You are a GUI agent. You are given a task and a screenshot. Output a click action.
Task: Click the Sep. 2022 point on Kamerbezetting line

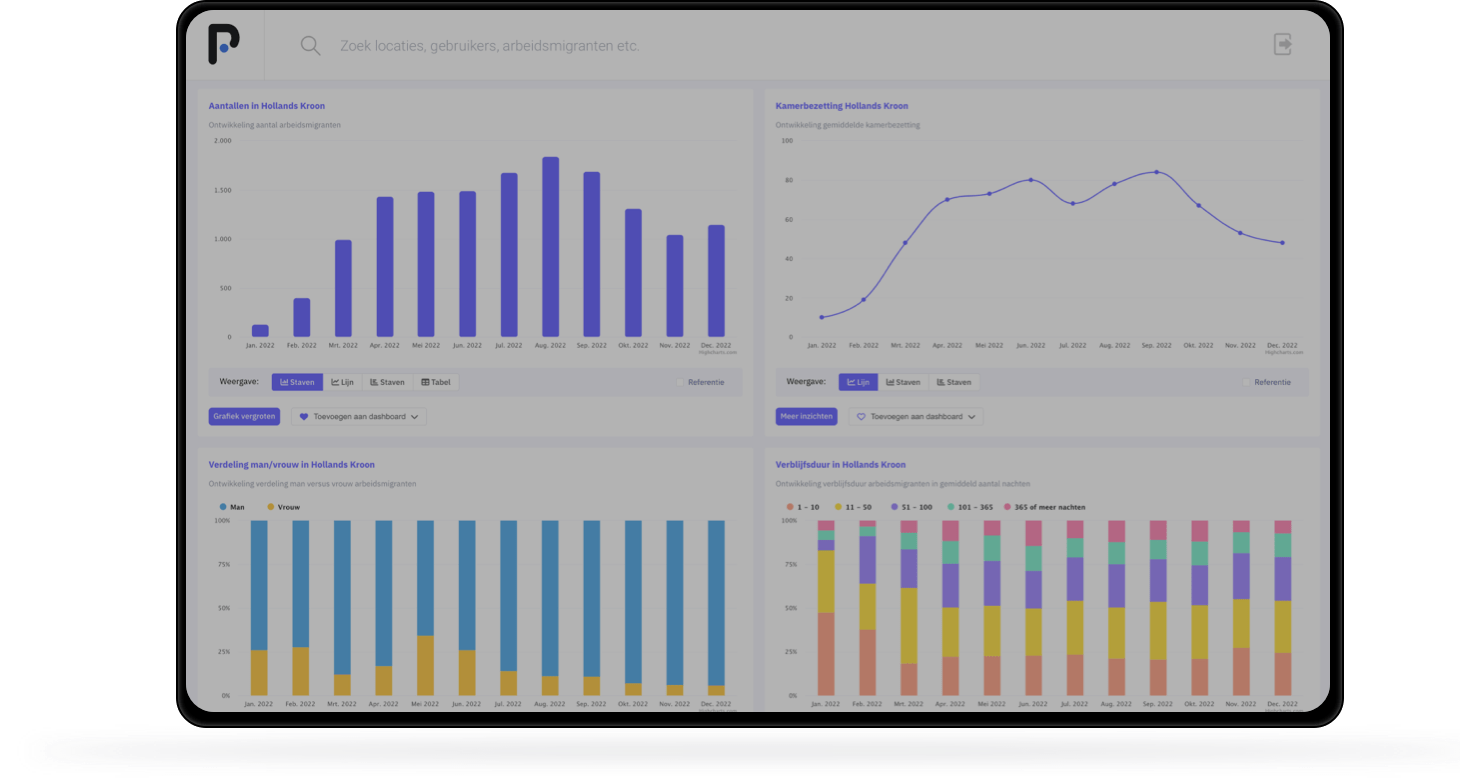(x=1156, y=172)
